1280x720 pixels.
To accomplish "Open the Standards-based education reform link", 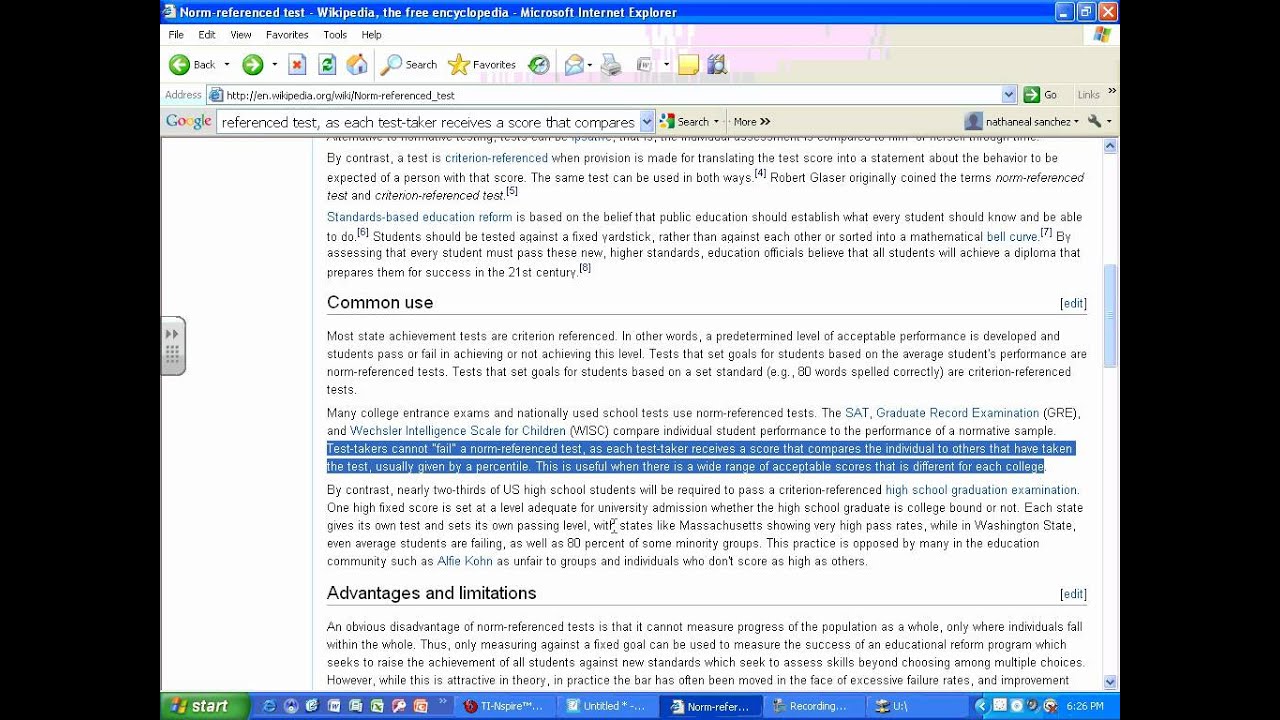I will (x=419, y=217).
